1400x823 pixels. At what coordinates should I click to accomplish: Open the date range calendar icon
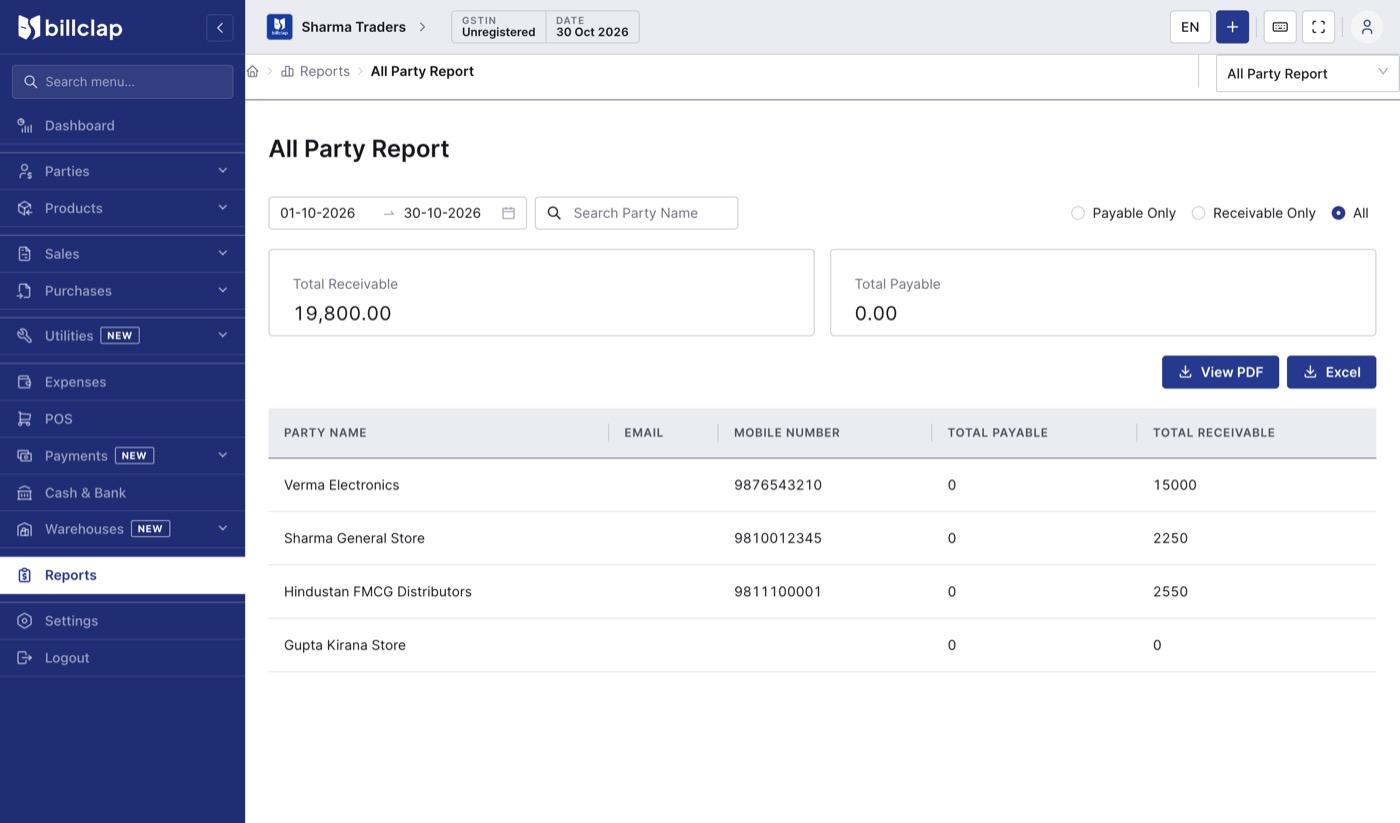pos(508,213)
